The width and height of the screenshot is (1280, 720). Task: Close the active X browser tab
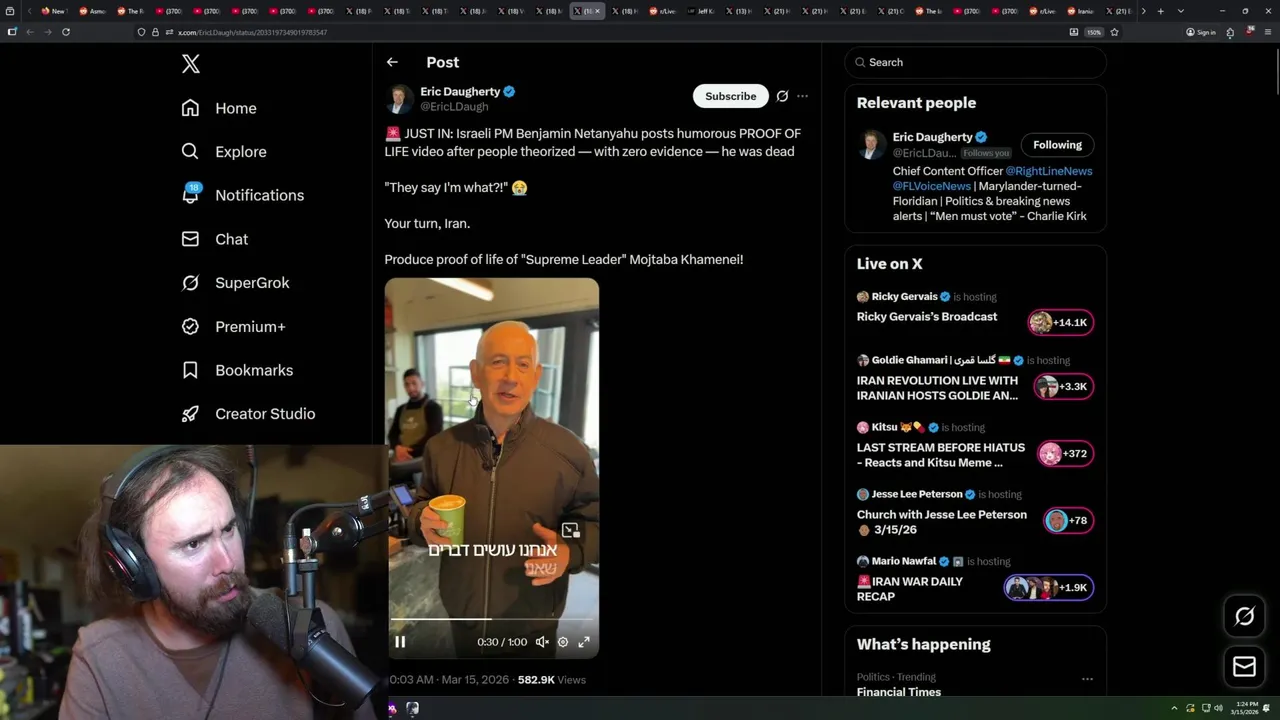pyautogui.click(x=599, y=11)
